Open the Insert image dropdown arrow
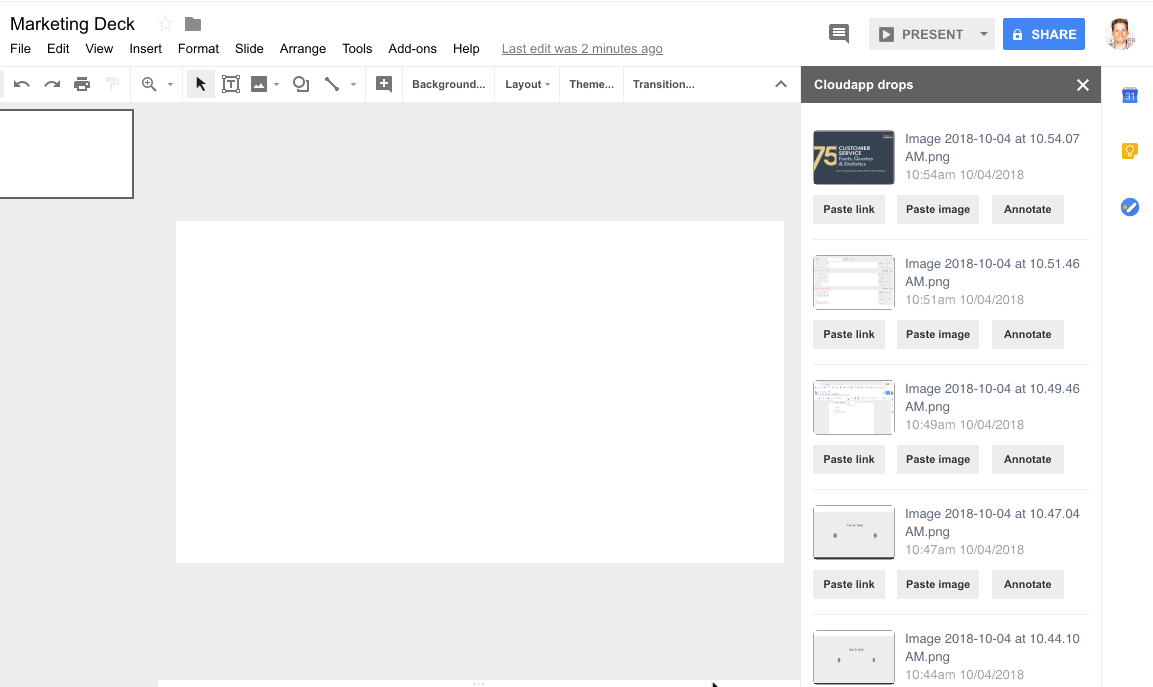The height and width of the screenshot is (687, 1153). (x=276, y=85)
